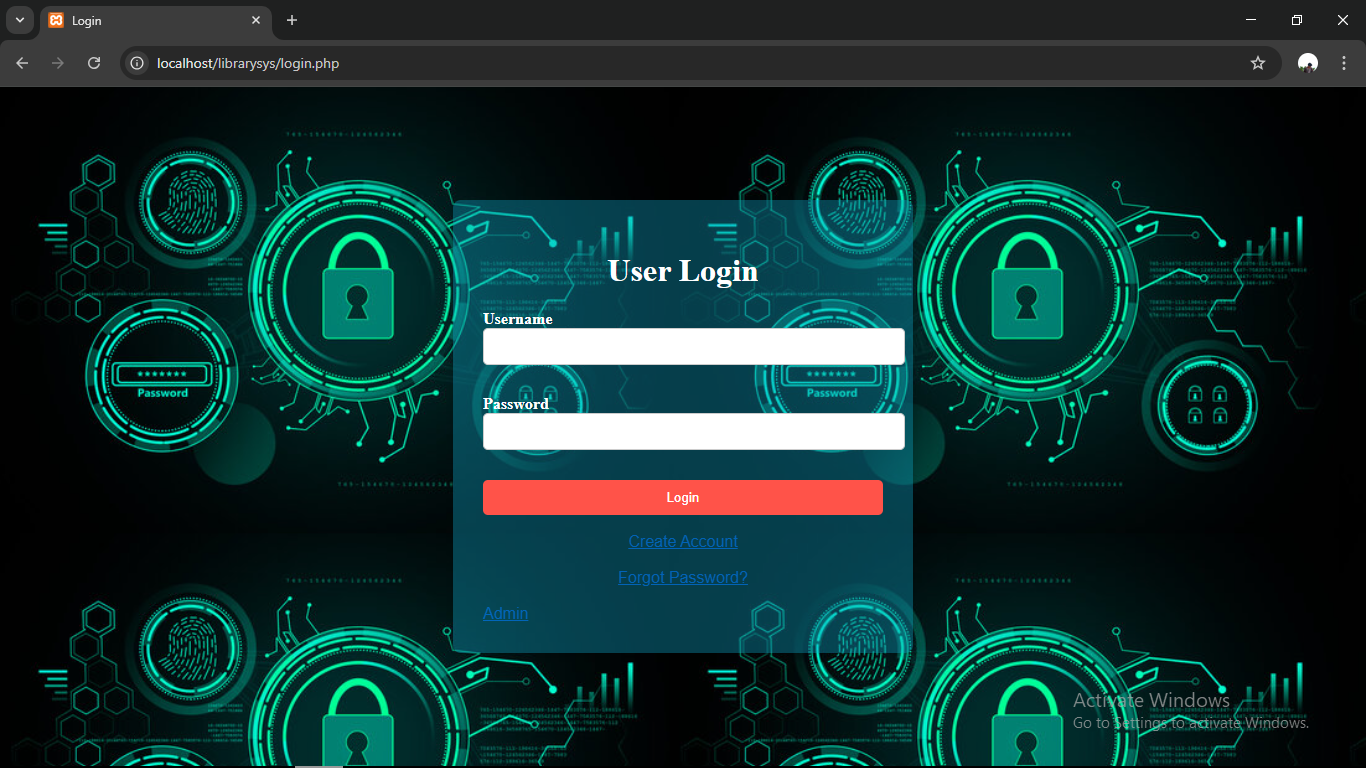Focus the Username input field
Image resolution: width=1366 pixels, height=768 pixels.
(x=693, y=347)
